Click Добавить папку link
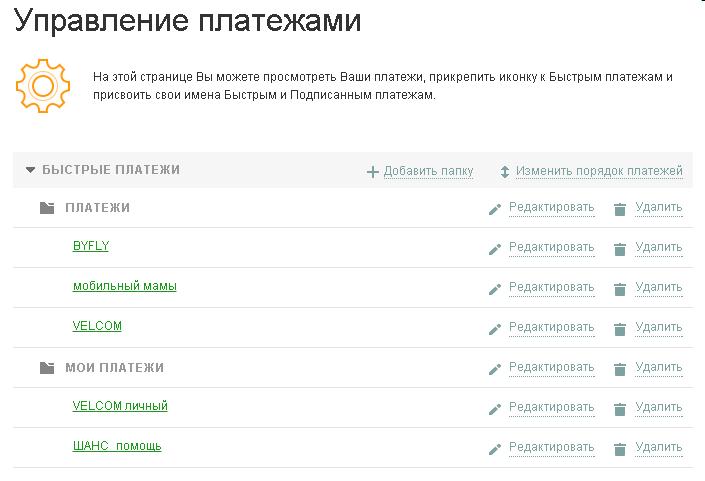Image resolution: width=705 pixels, height=481 pixels. pos(429,171)
